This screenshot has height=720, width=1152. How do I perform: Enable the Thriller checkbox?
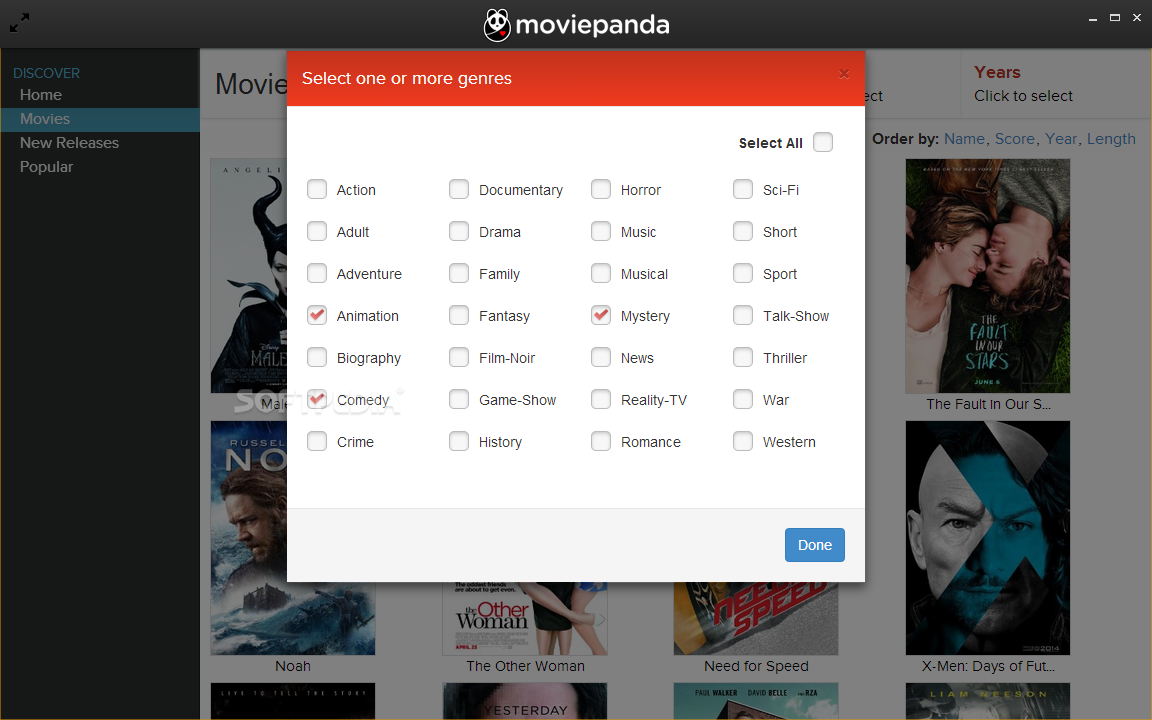point(743,356)
